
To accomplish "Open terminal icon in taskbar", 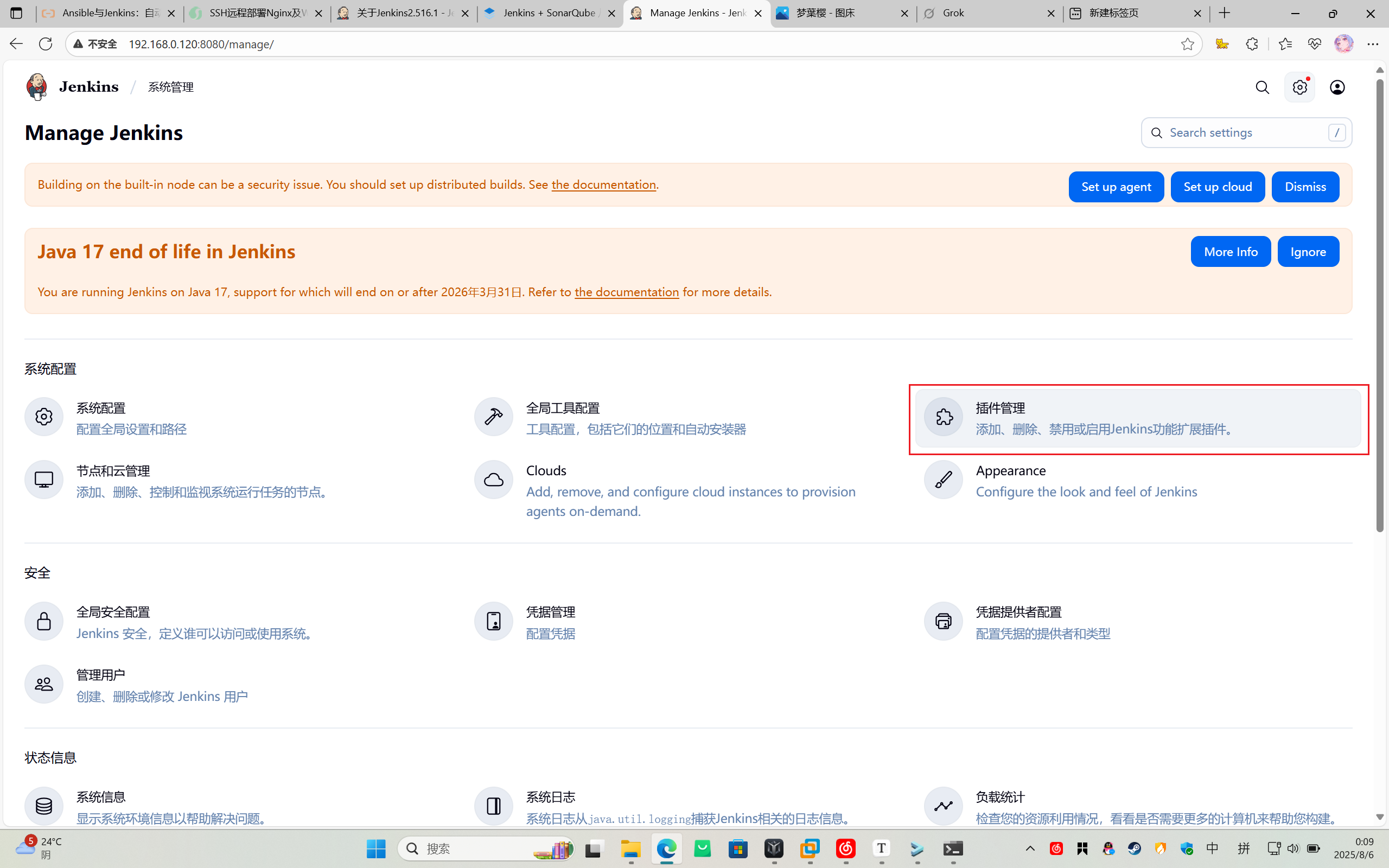I will [x=953, y=848].
